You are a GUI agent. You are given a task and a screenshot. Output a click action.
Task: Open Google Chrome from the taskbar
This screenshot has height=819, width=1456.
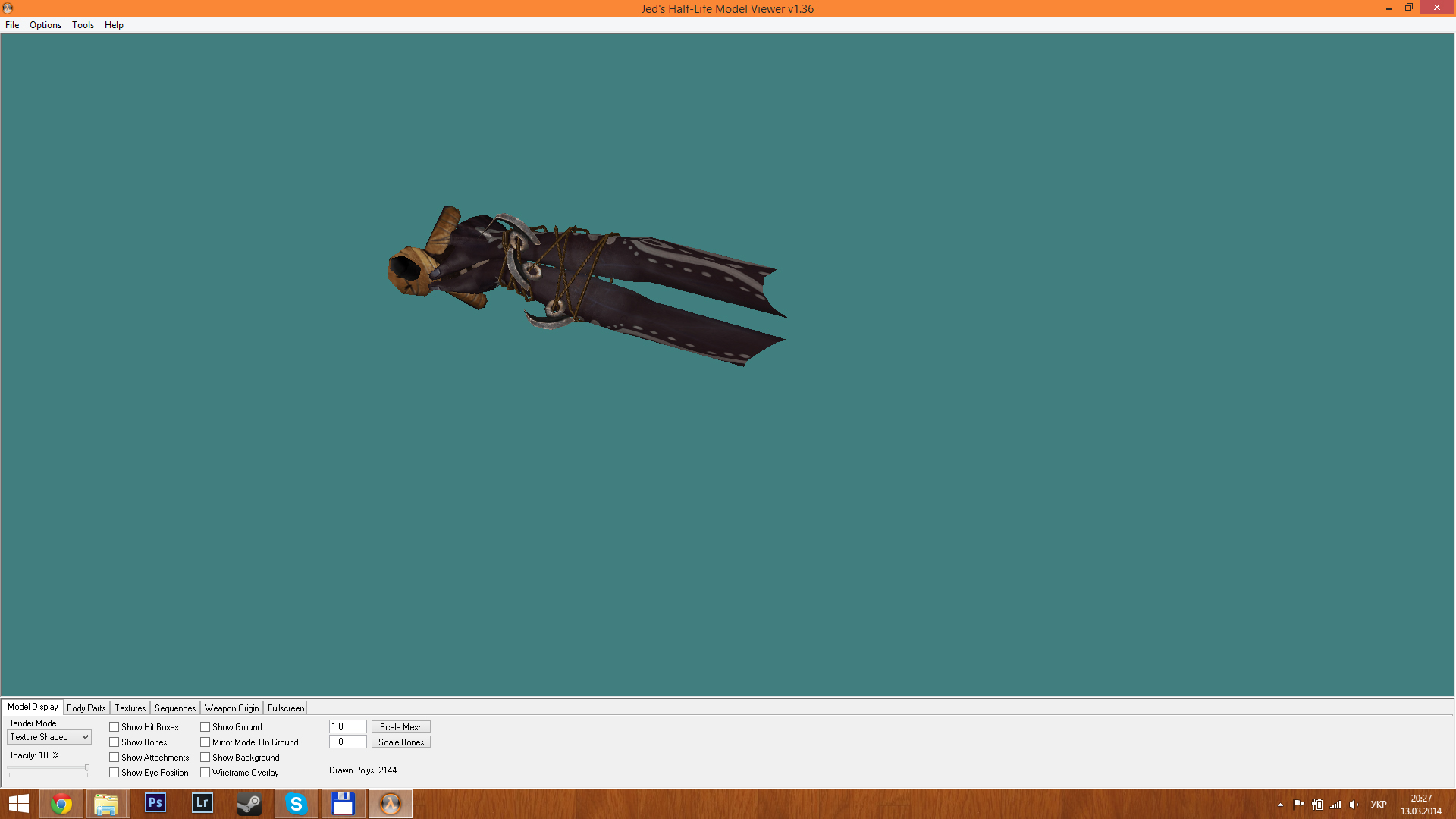tap(61, 804)
